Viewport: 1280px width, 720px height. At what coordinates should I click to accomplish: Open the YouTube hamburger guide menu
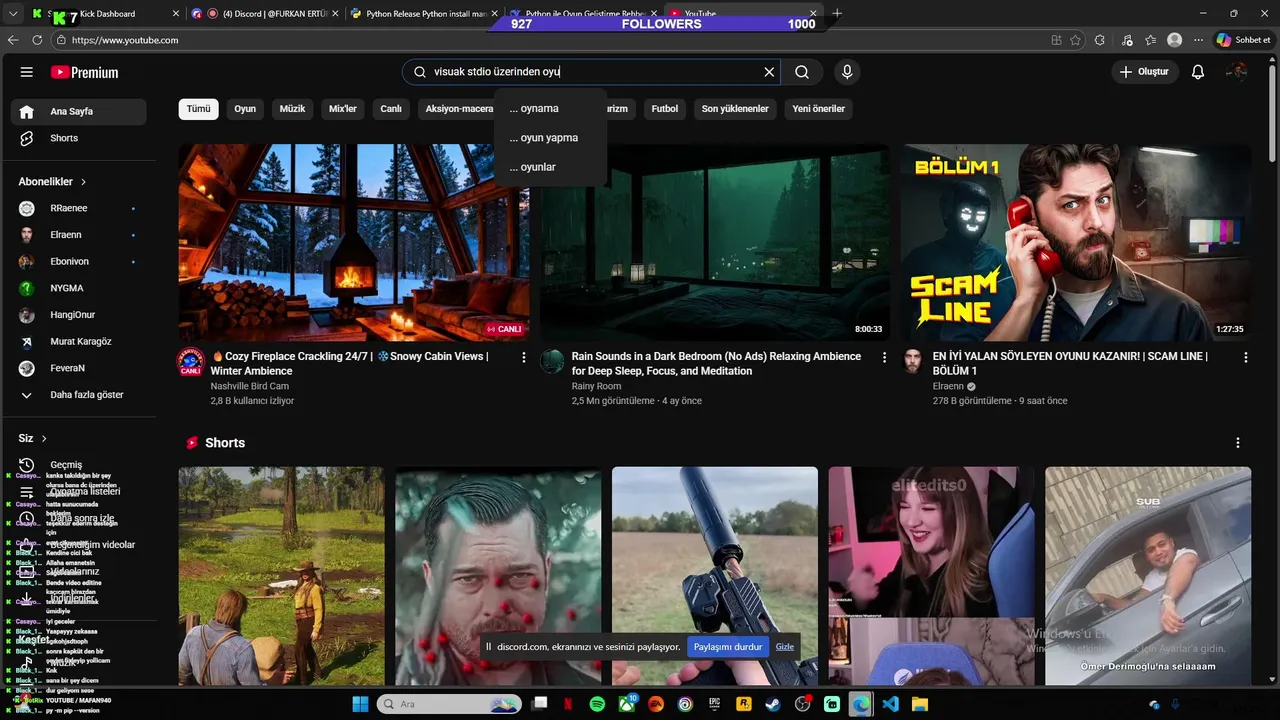pos(27,72)
